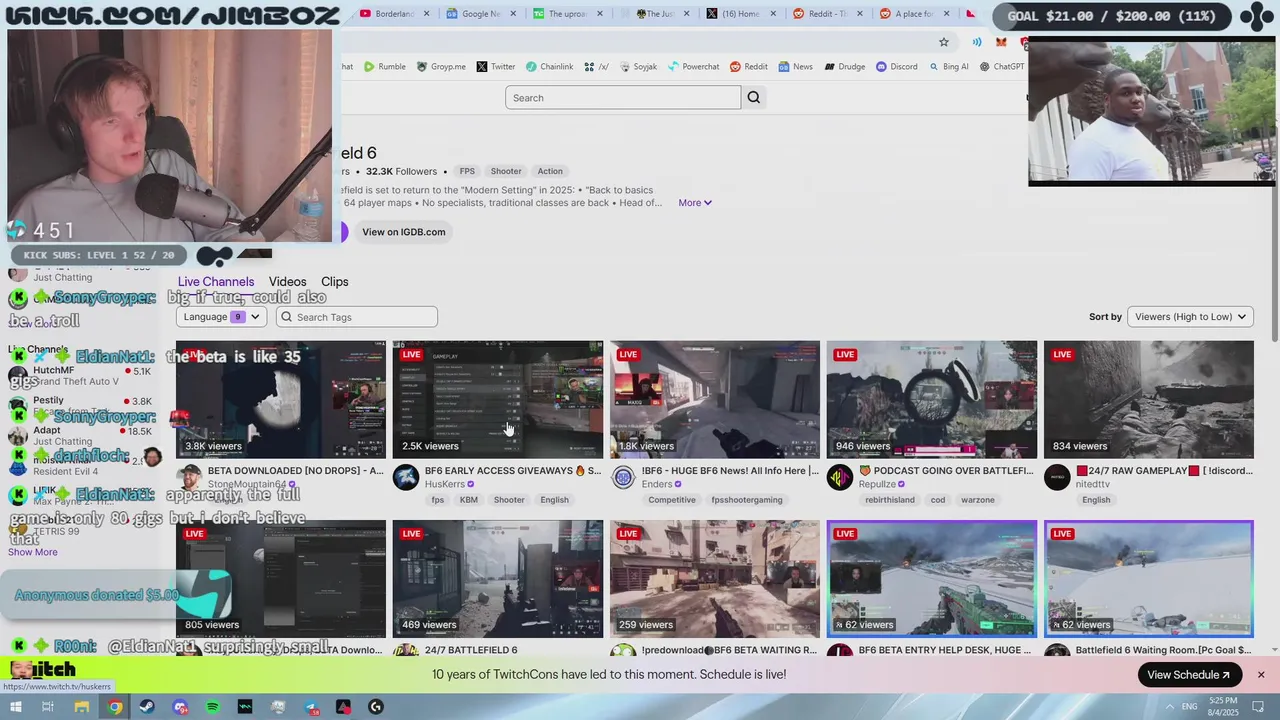1280x720 pixels.
Task: Open Task View on the taskbar
Action: (x=47, y=707)
